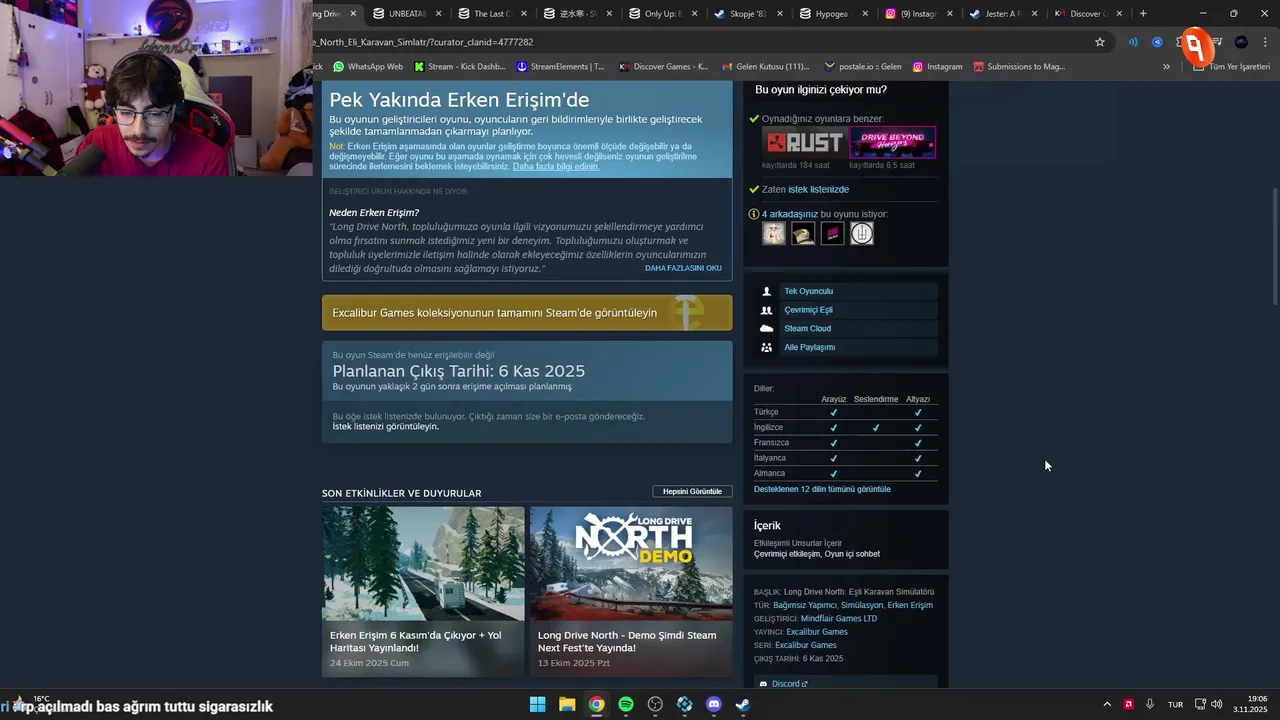Open the Discord external link
Viewport: 1280px width, 720px height.
coord(789,684)
